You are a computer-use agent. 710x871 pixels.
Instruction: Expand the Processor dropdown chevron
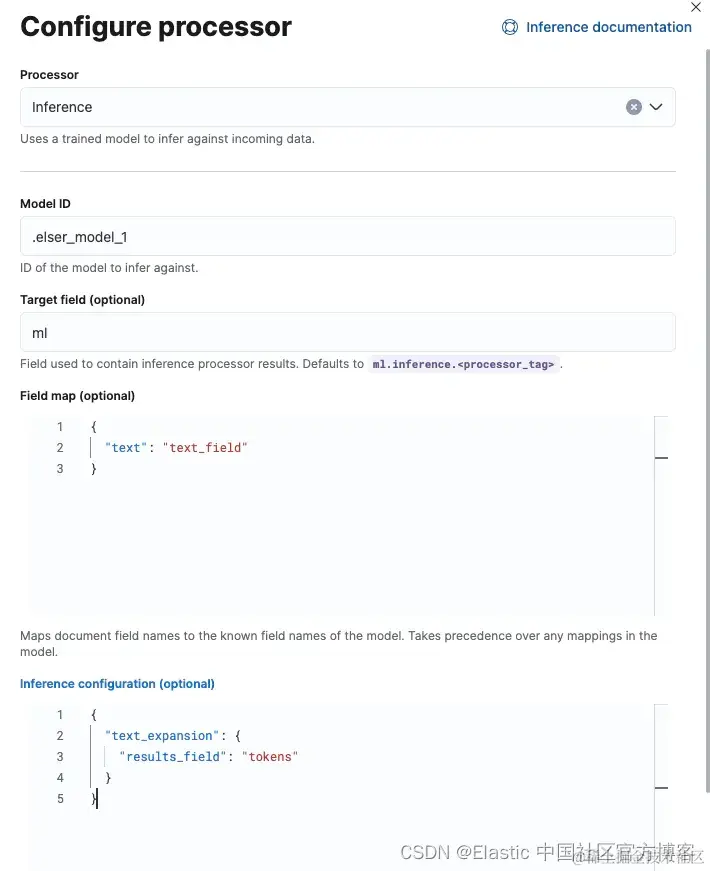657,107
